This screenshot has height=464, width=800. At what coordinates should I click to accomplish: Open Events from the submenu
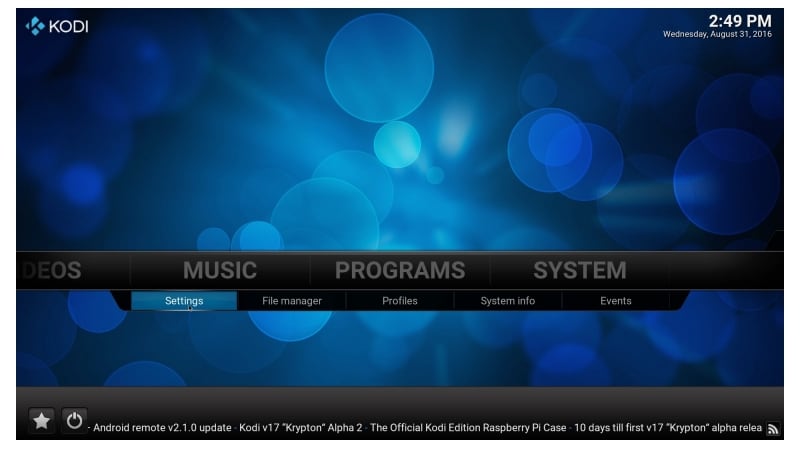615,301
